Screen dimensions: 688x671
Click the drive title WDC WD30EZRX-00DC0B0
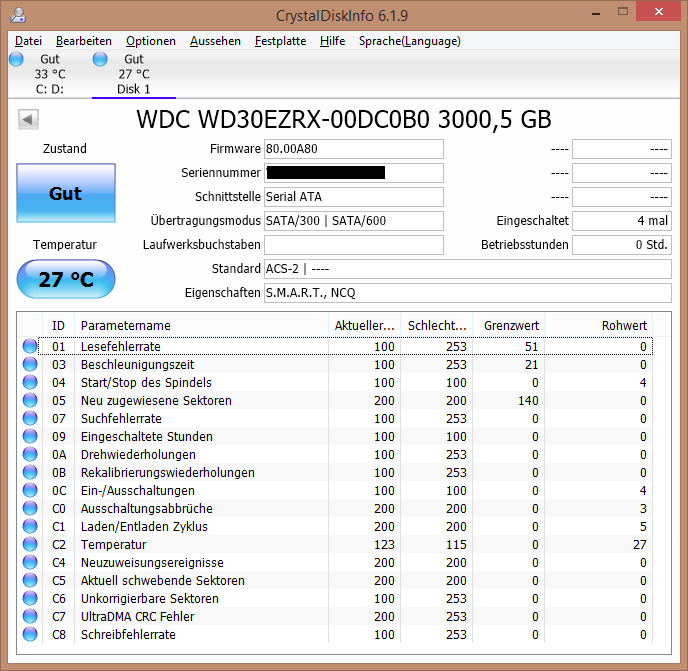[x=344, y=119]
